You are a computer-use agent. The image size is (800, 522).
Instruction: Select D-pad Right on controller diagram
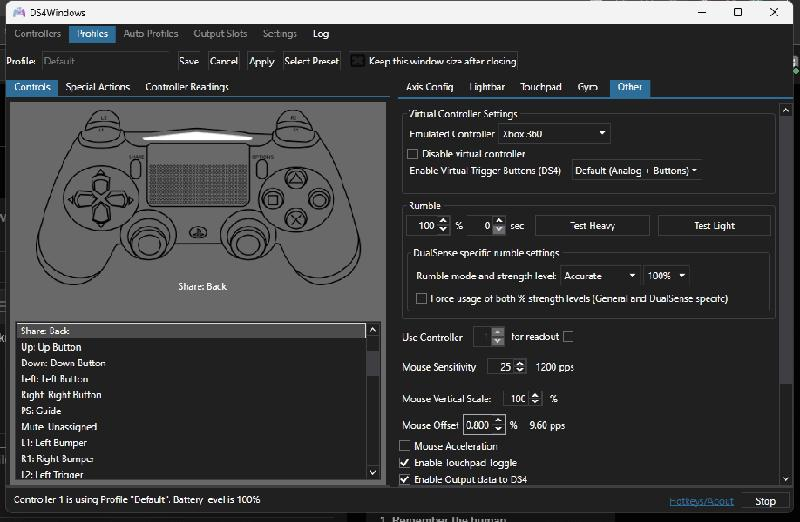(x=120, y=198)
